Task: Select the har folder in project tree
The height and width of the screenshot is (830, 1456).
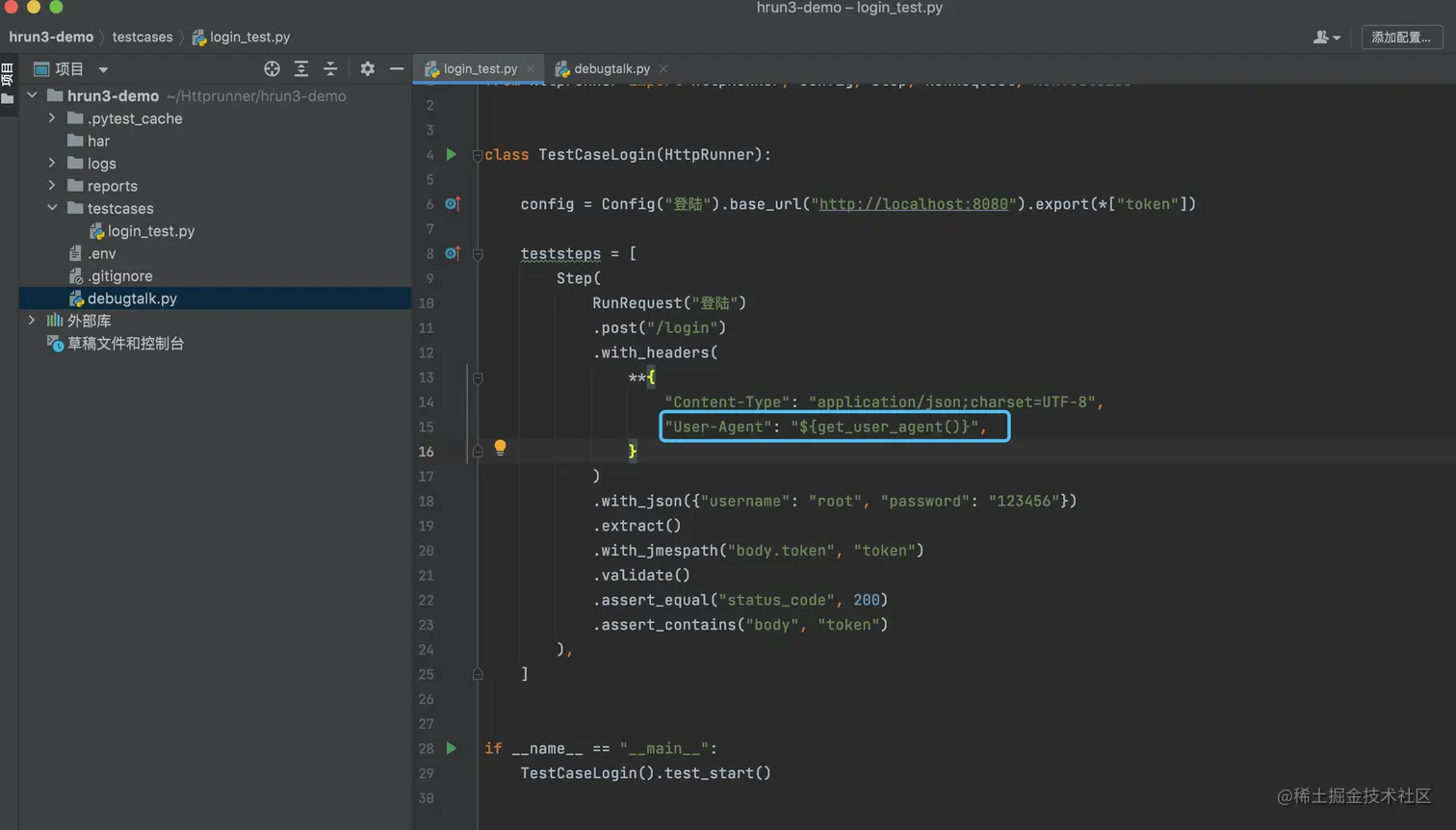Action: tap(98, 141)
